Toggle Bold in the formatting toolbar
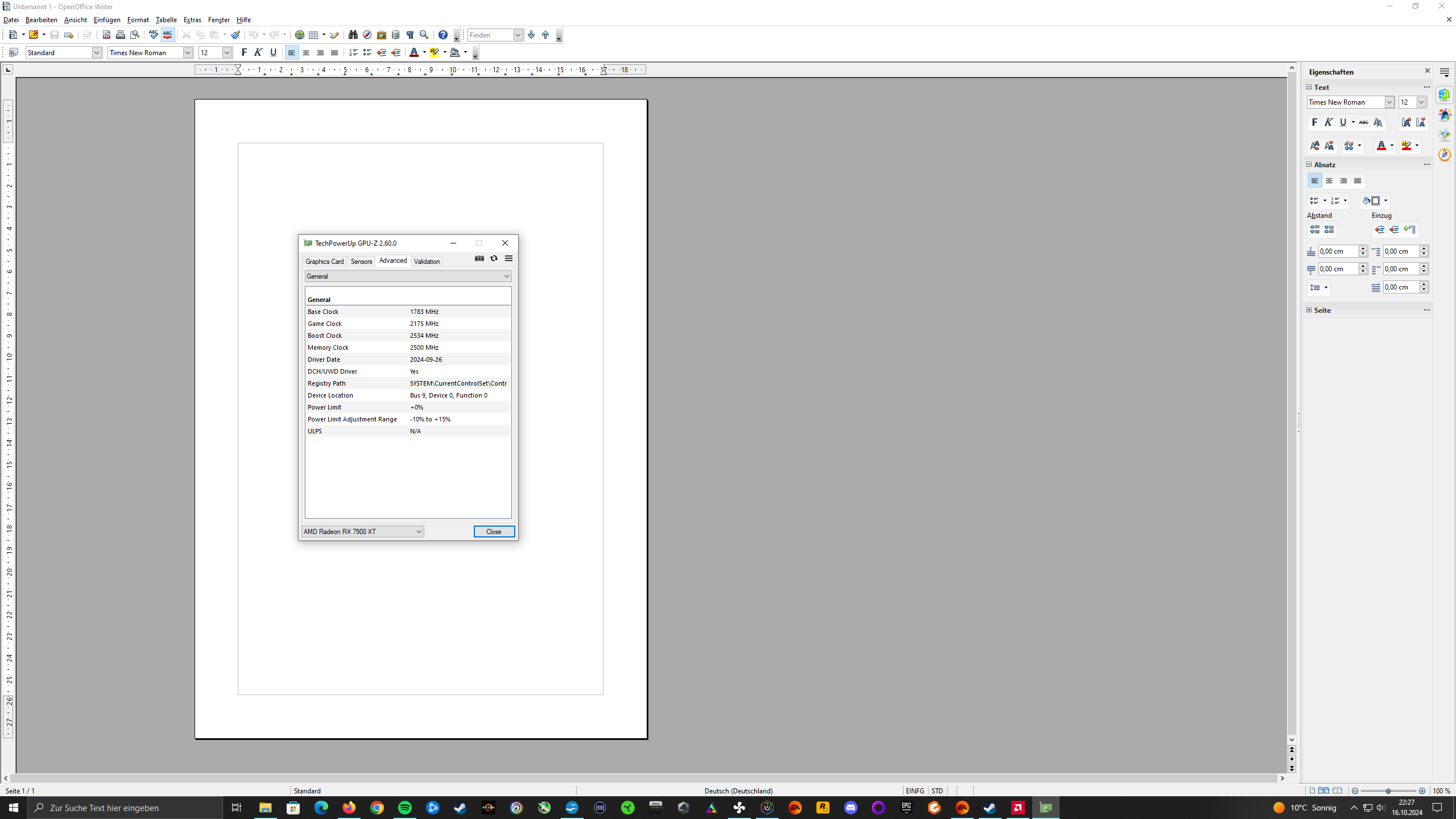 pyautogui.click(x=244, y=52)
